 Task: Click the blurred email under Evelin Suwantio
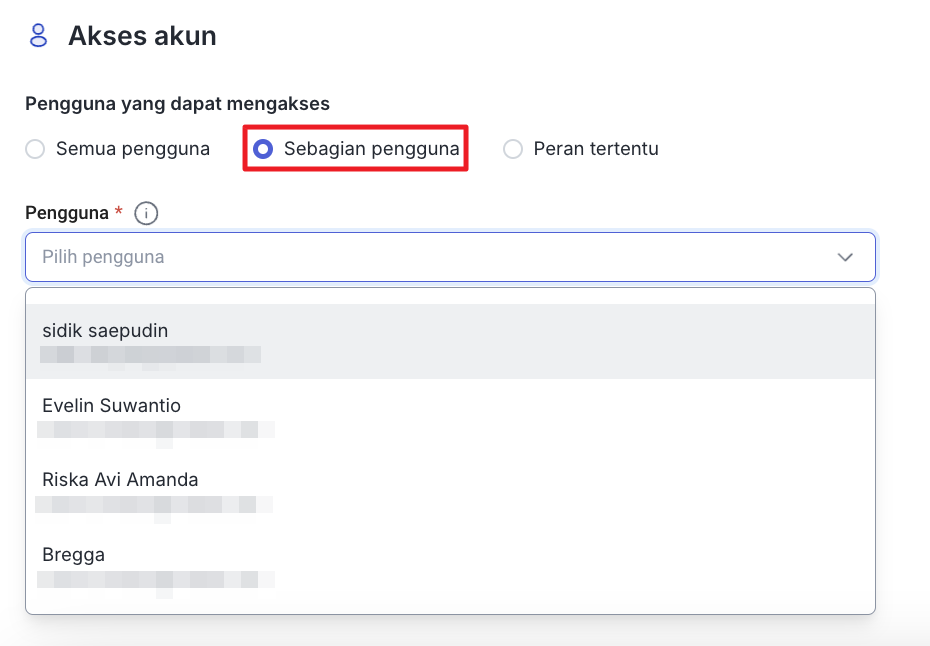155,429
